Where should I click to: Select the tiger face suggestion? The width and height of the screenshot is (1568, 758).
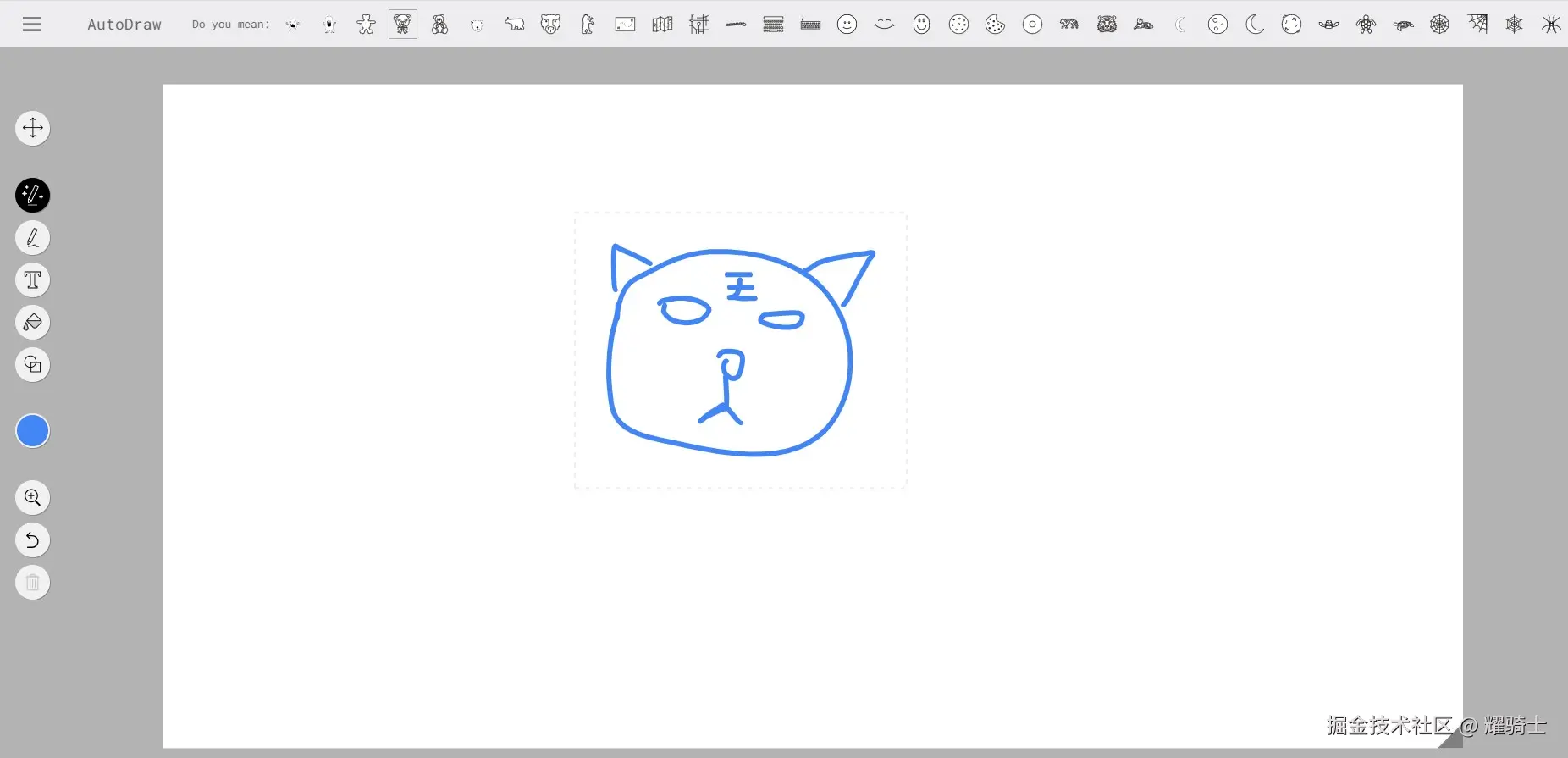click(1107, 25)
